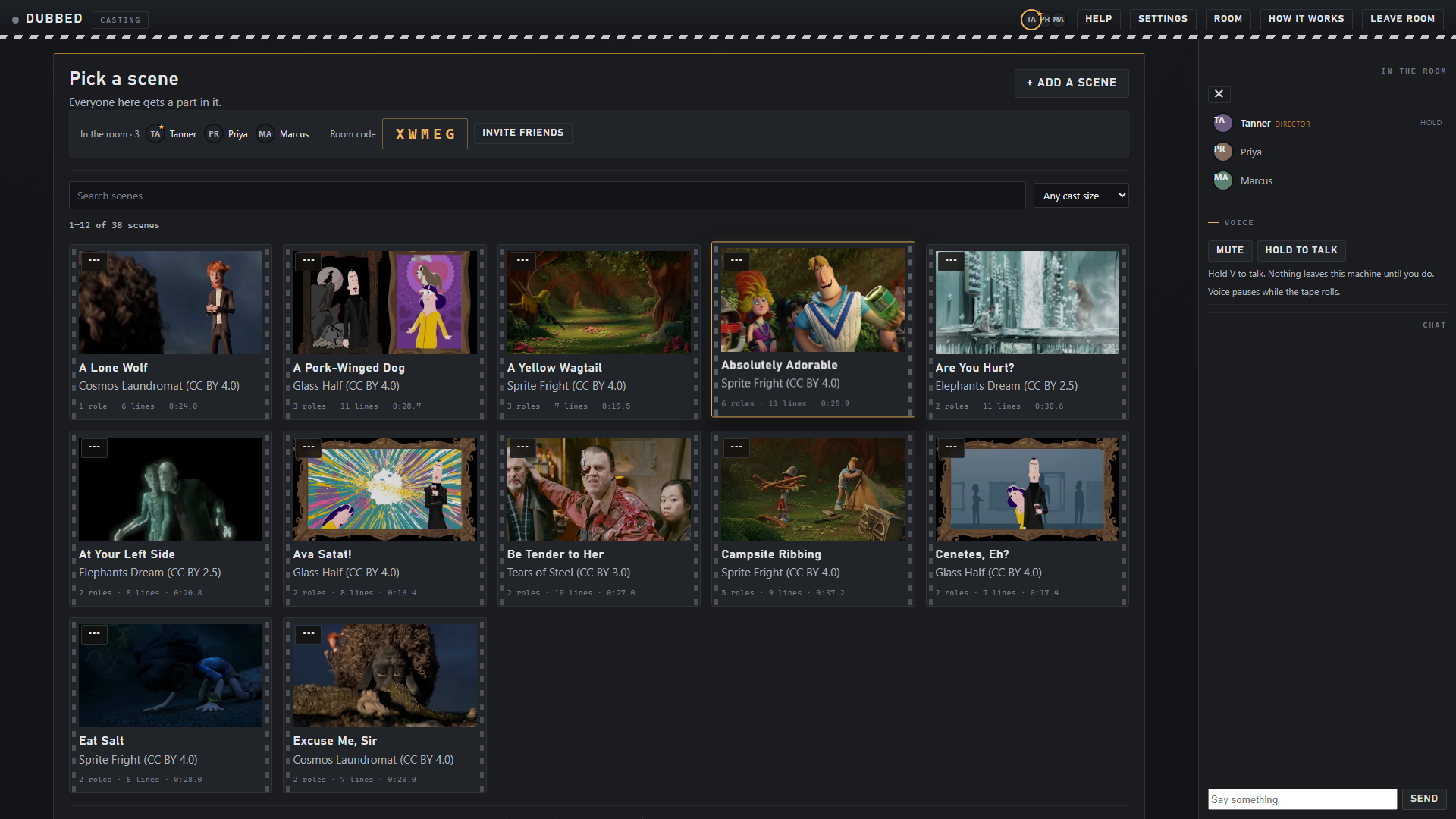Click '6 roles · 11 lines · 0:25.9' text
This screenshot has width=1456, height=819.
click(785, 404)
